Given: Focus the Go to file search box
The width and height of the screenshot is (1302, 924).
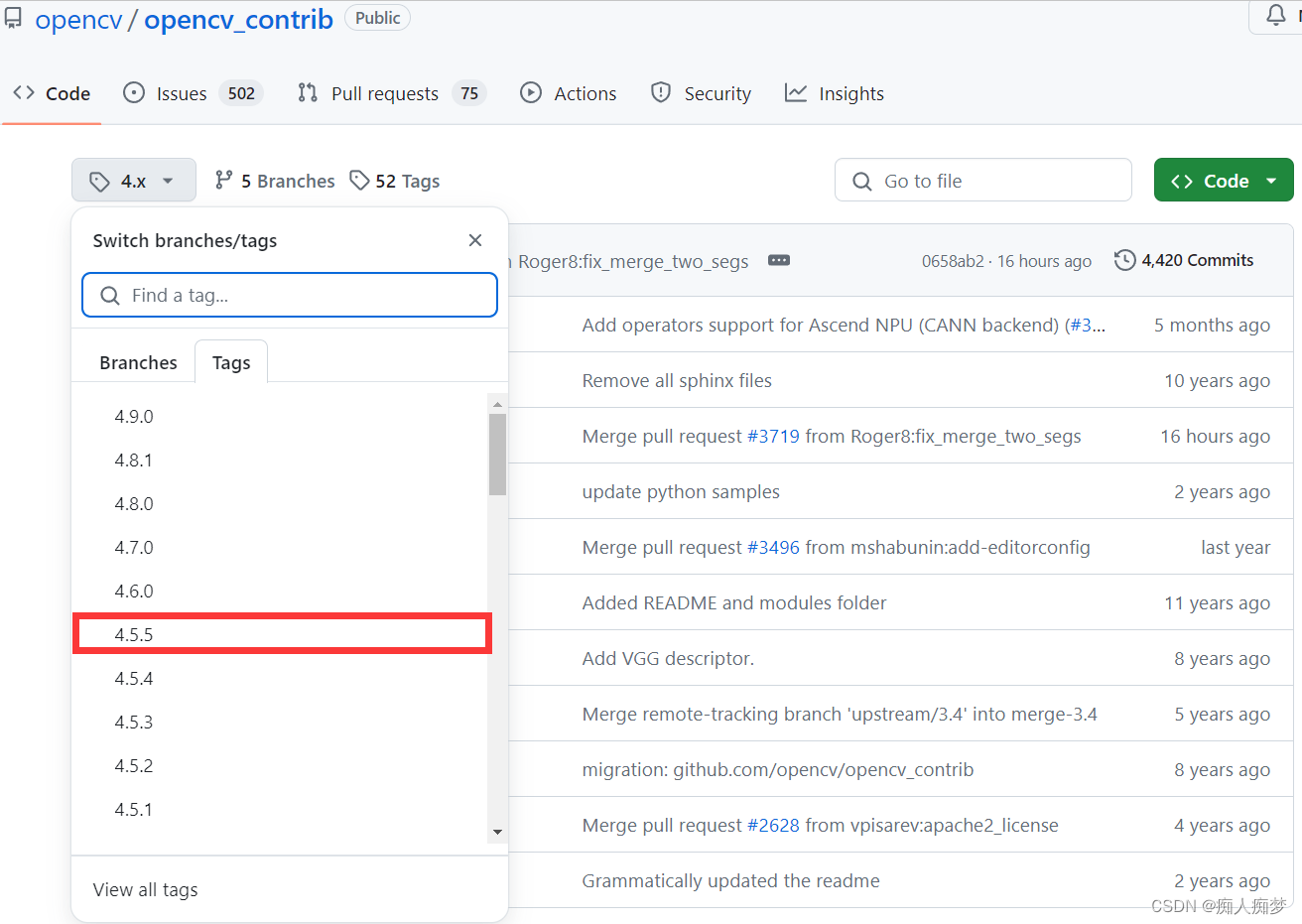Looking at the screenshot, I should tap(983, 181).
